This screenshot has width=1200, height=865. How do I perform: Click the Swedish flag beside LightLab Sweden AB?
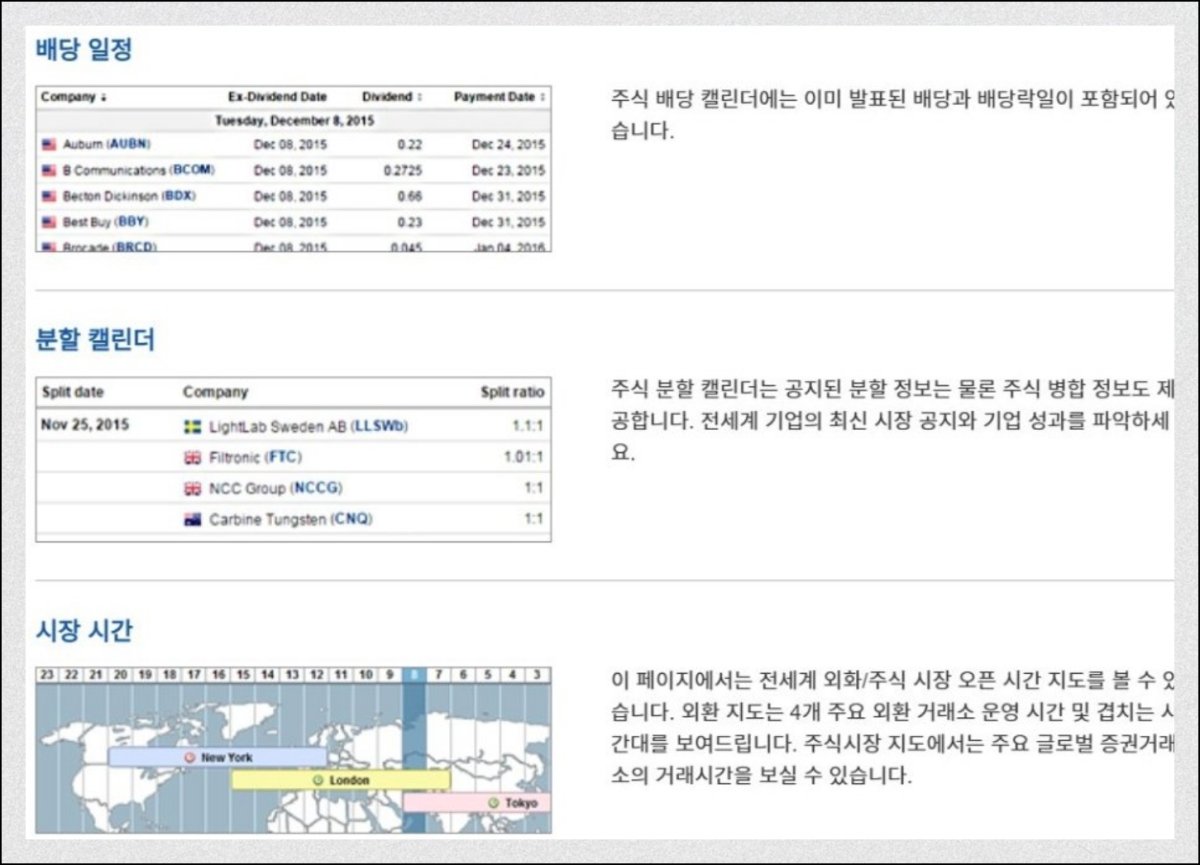[x=193, y=427]
